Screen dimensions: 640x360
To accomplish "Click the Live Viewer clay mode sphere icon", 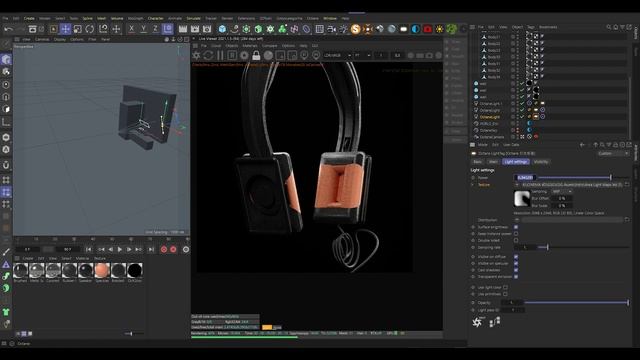I will [x=268, y=55].
